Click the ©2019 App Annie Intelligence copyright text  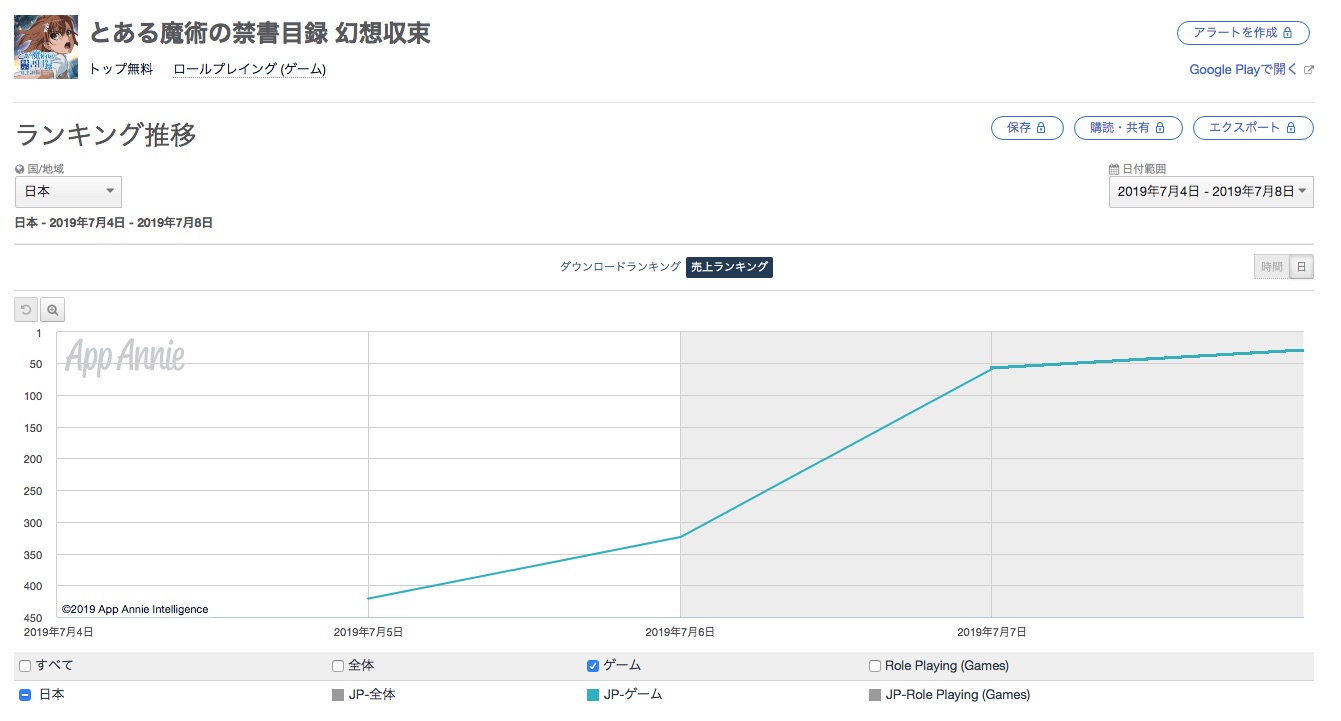pyautogui.click(x=135, y=609)
